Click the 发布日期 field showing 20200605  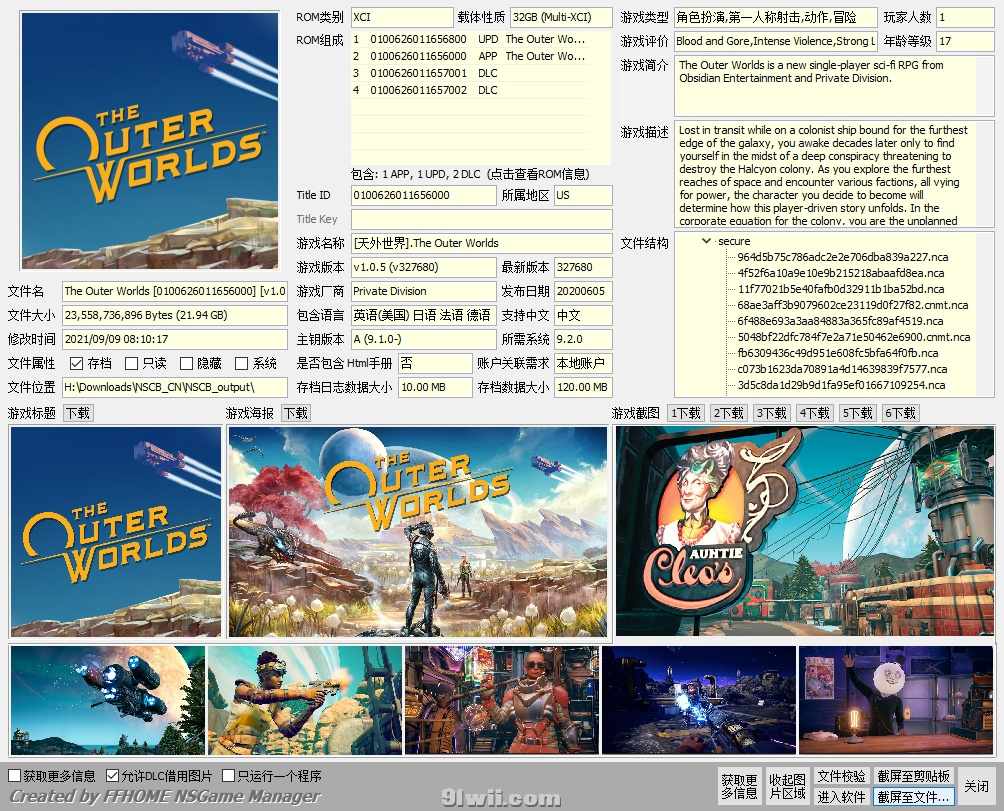coord(583,291)
